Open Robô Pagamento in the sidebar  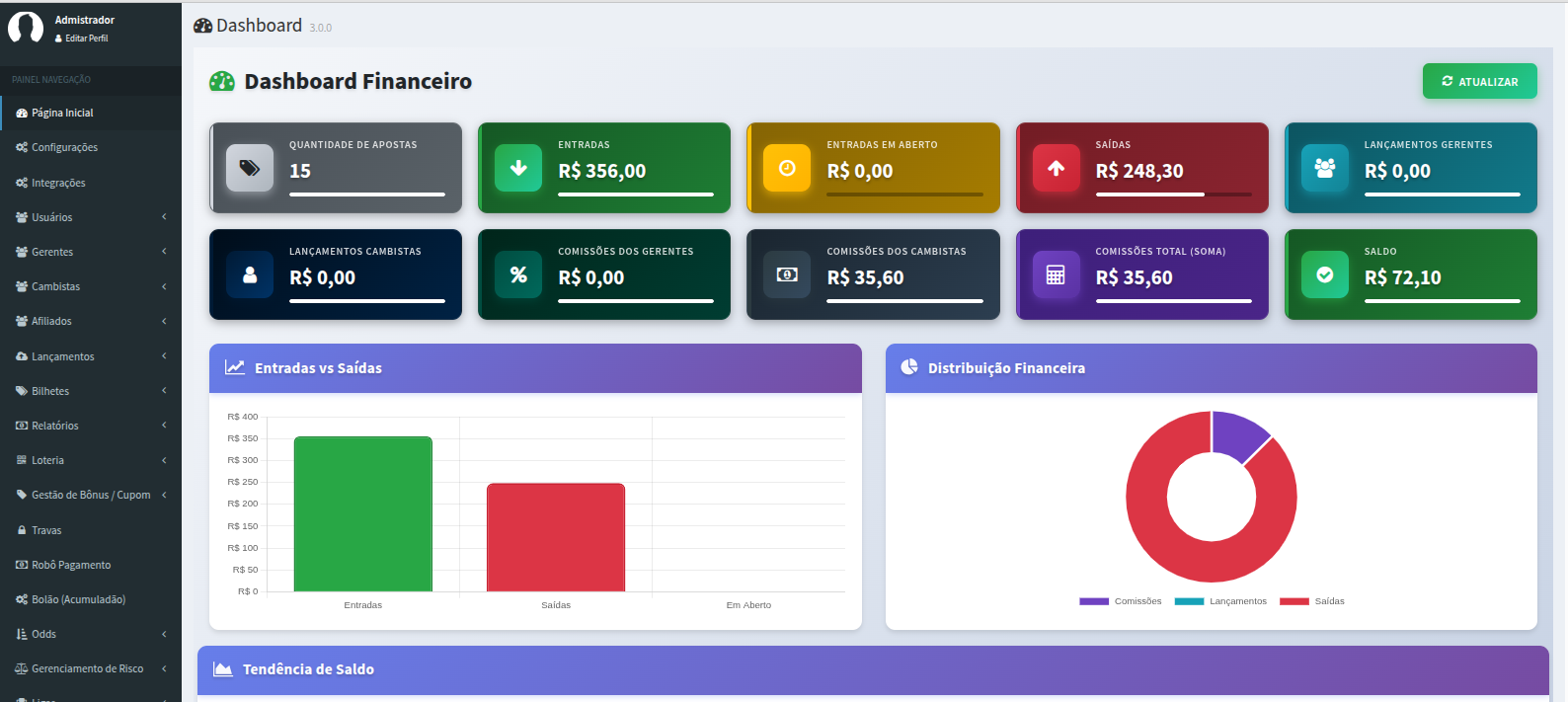(70, 565)
